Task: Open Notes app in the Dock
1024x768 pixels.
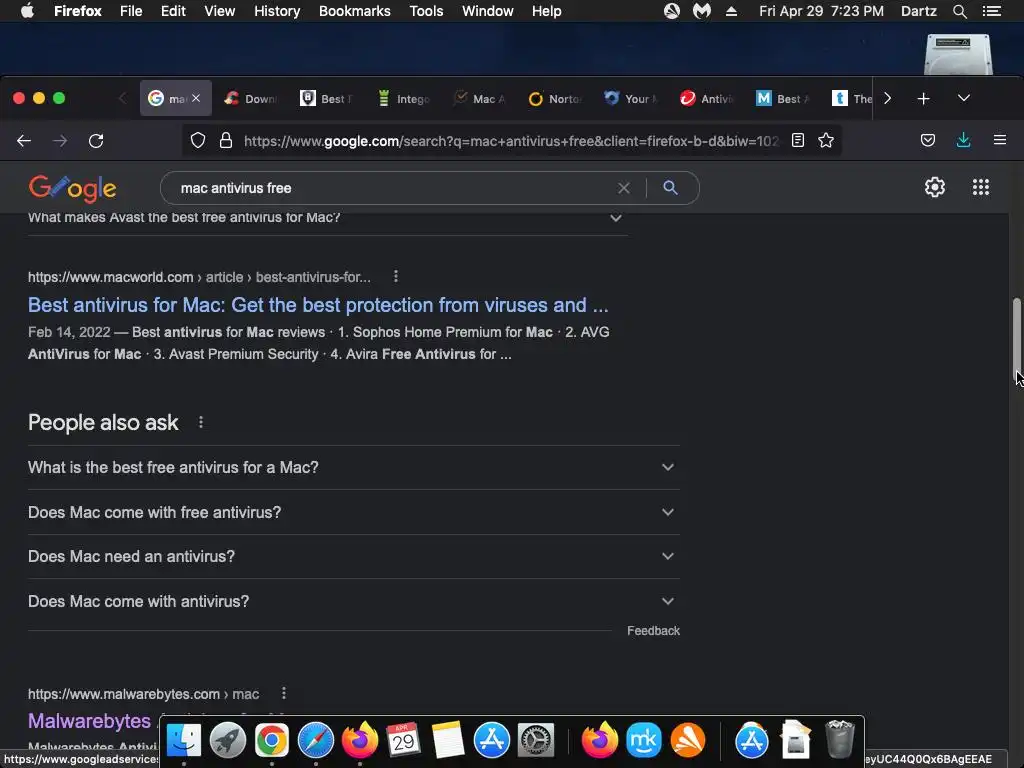Action: (x=447, y=740)
